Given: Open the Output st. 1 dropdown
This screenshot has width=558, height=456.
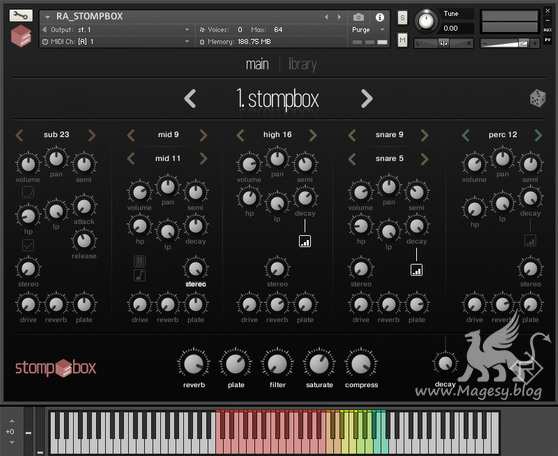Looking at the screenshot, I should (x=117, y=30).
